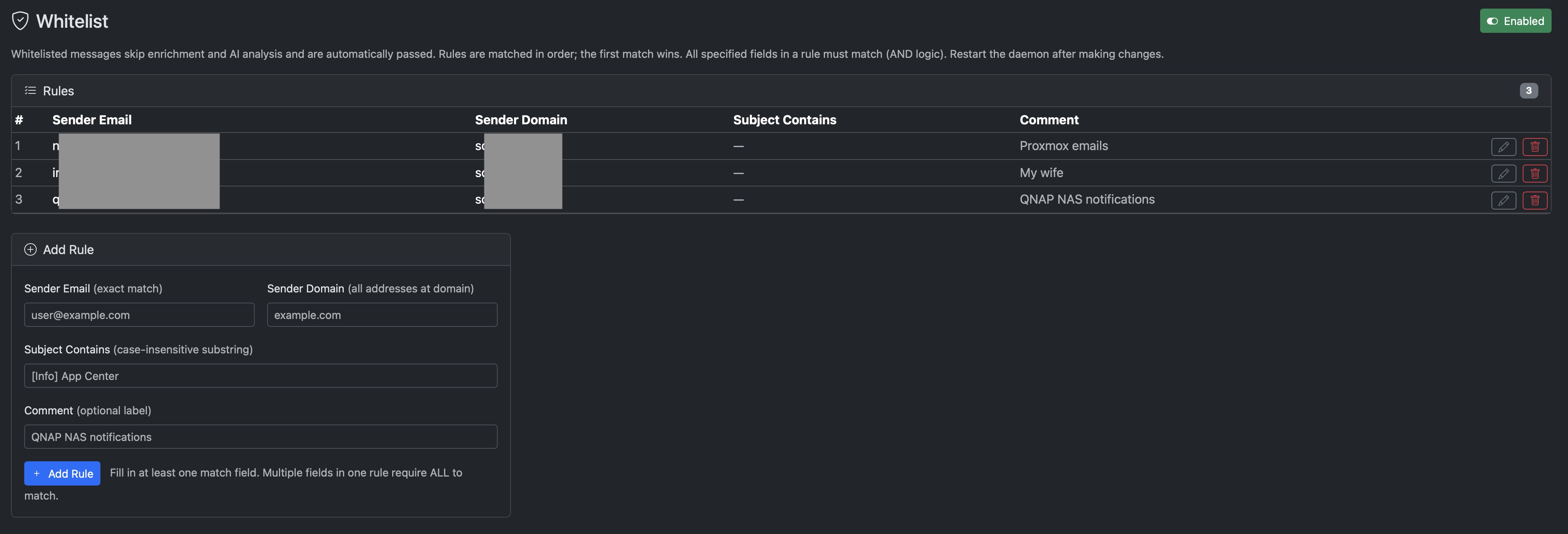This screenshot has width=1568, height=534.
Task: Delete the Proxmox emails rule
Action: [x=1535, y=146]
